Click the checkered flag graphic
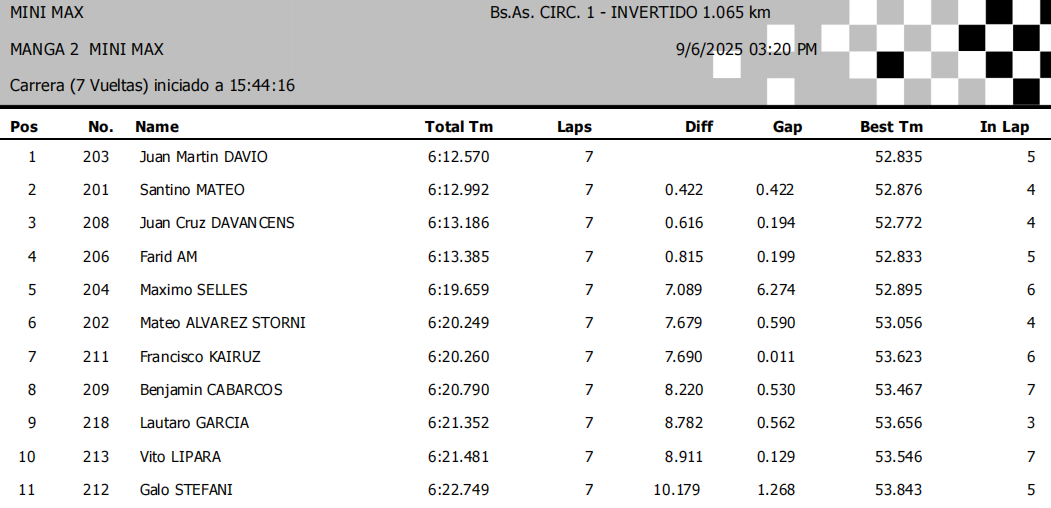 pos(940,50)
